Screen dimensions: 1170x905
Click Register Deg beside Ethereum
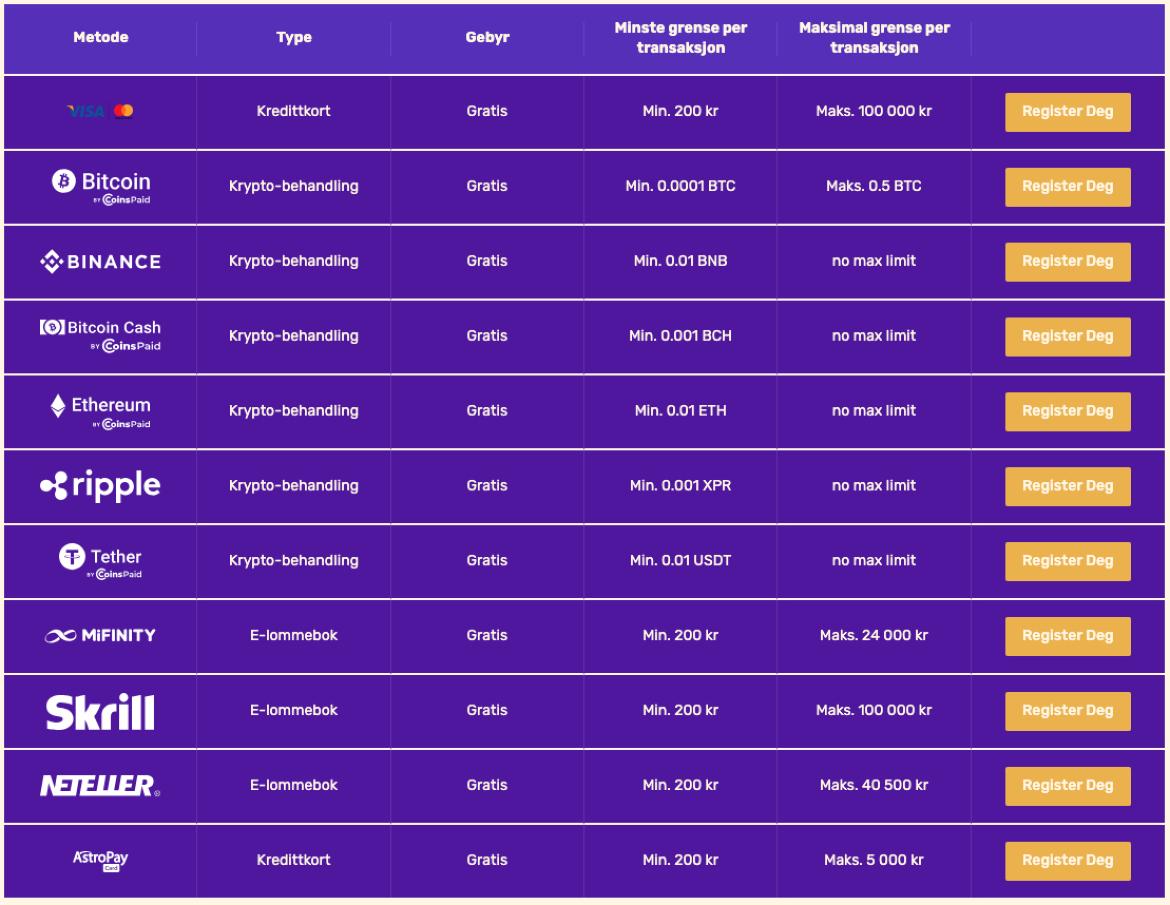click(1067, 412)
